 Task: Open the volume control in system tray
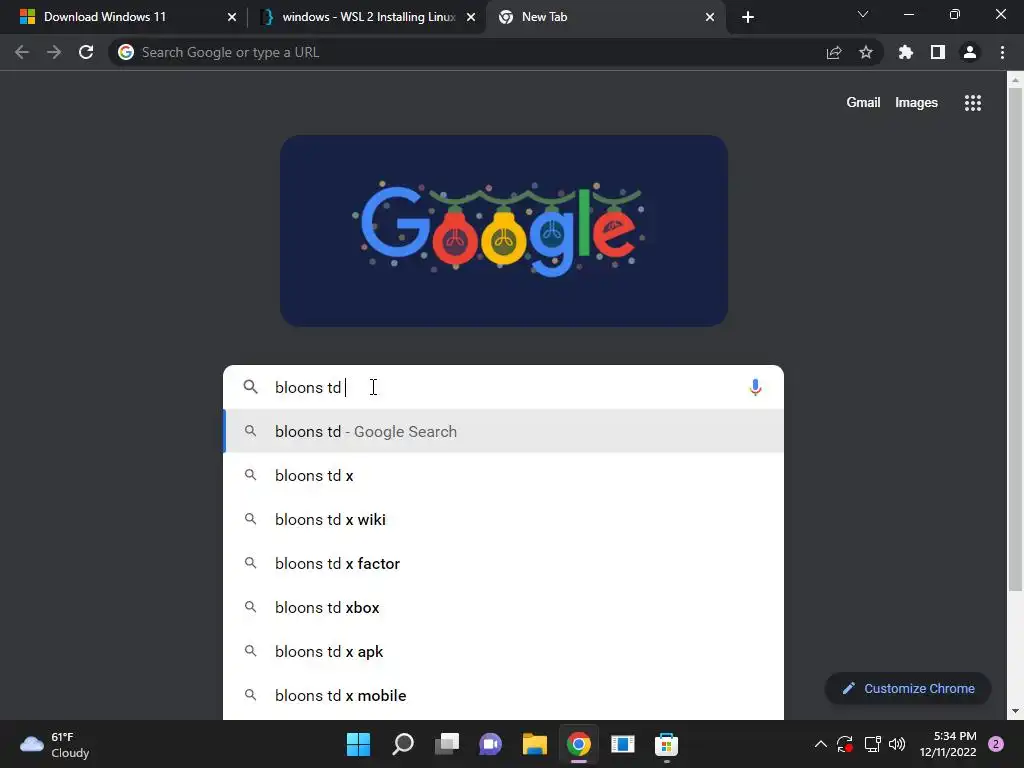click(897, 744)
